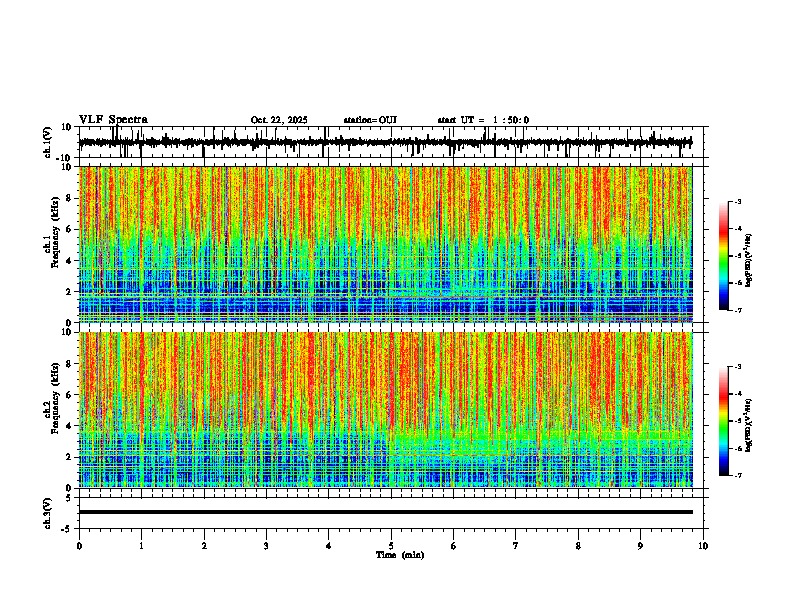Click the time axis tick label "1"
Image resolution: width=792 pixels, height=612 pixels.
pos(141,546)
